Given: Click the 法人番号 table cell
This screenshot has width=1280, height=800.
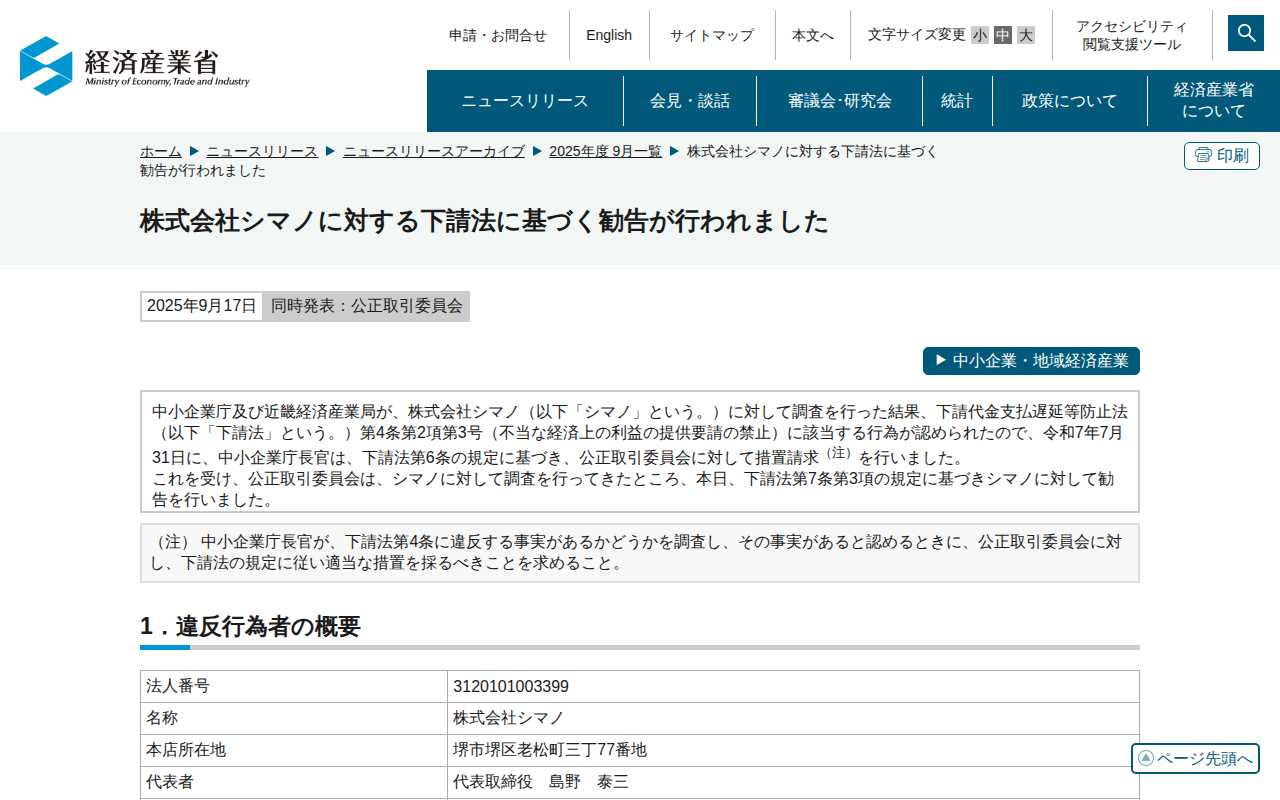Looking at the screenshot, I should [x=294, y=686].
